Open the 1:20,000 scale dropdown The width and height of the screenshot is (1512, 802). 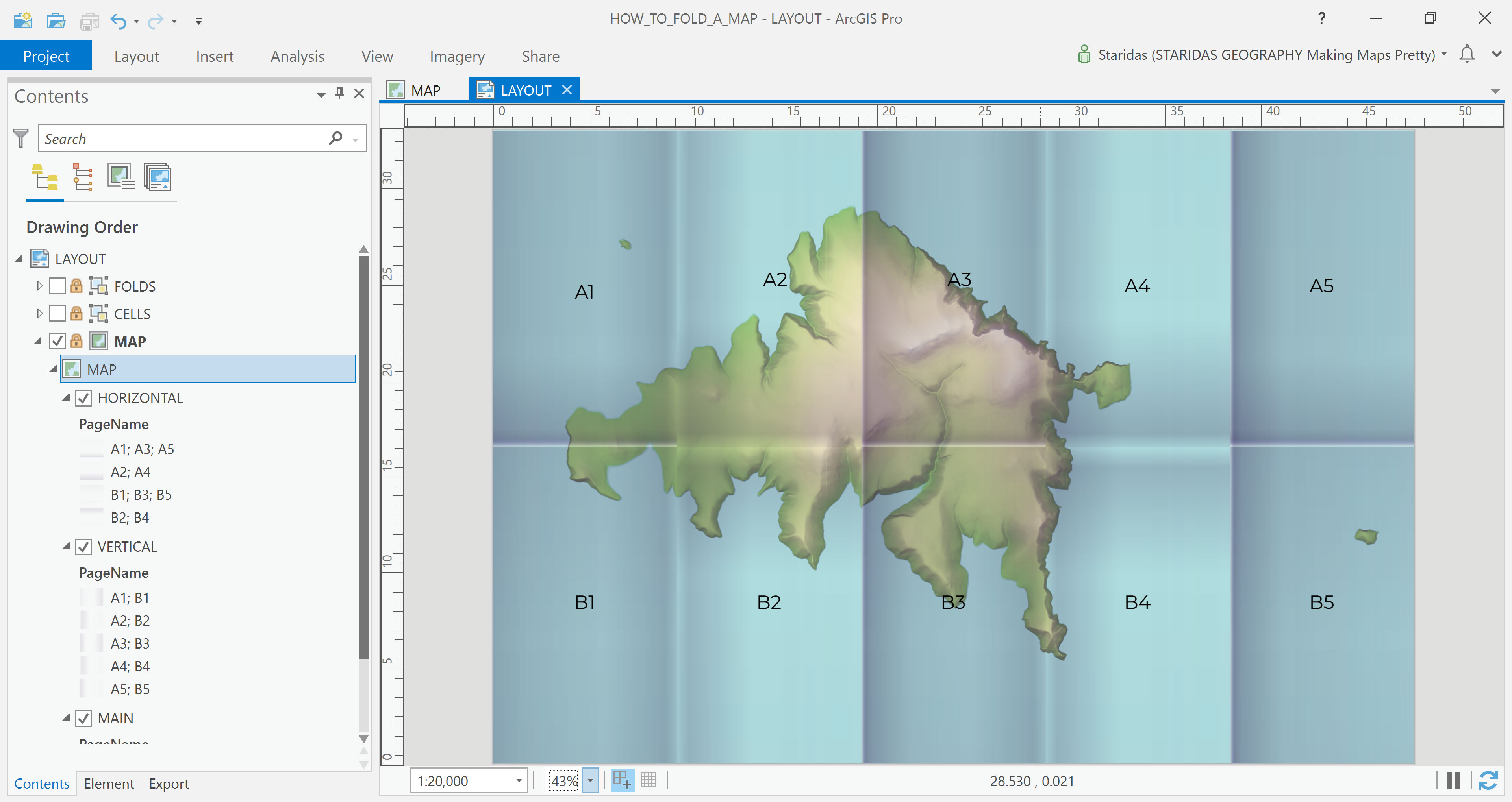518,781
